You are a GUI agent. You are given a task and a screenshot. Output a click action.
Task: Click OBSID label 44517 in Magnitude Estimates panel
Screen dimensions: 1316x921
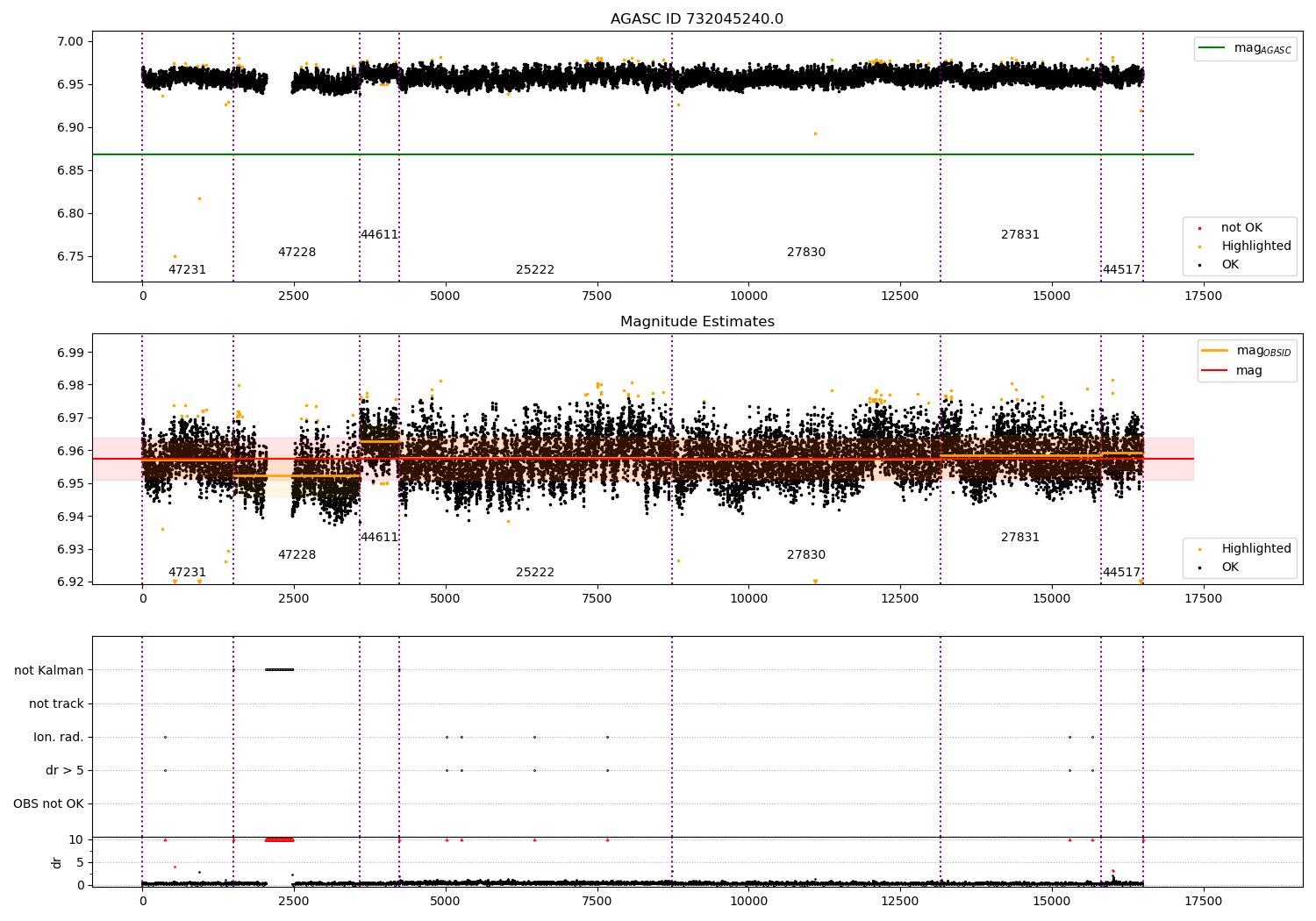click(1121, 573)
